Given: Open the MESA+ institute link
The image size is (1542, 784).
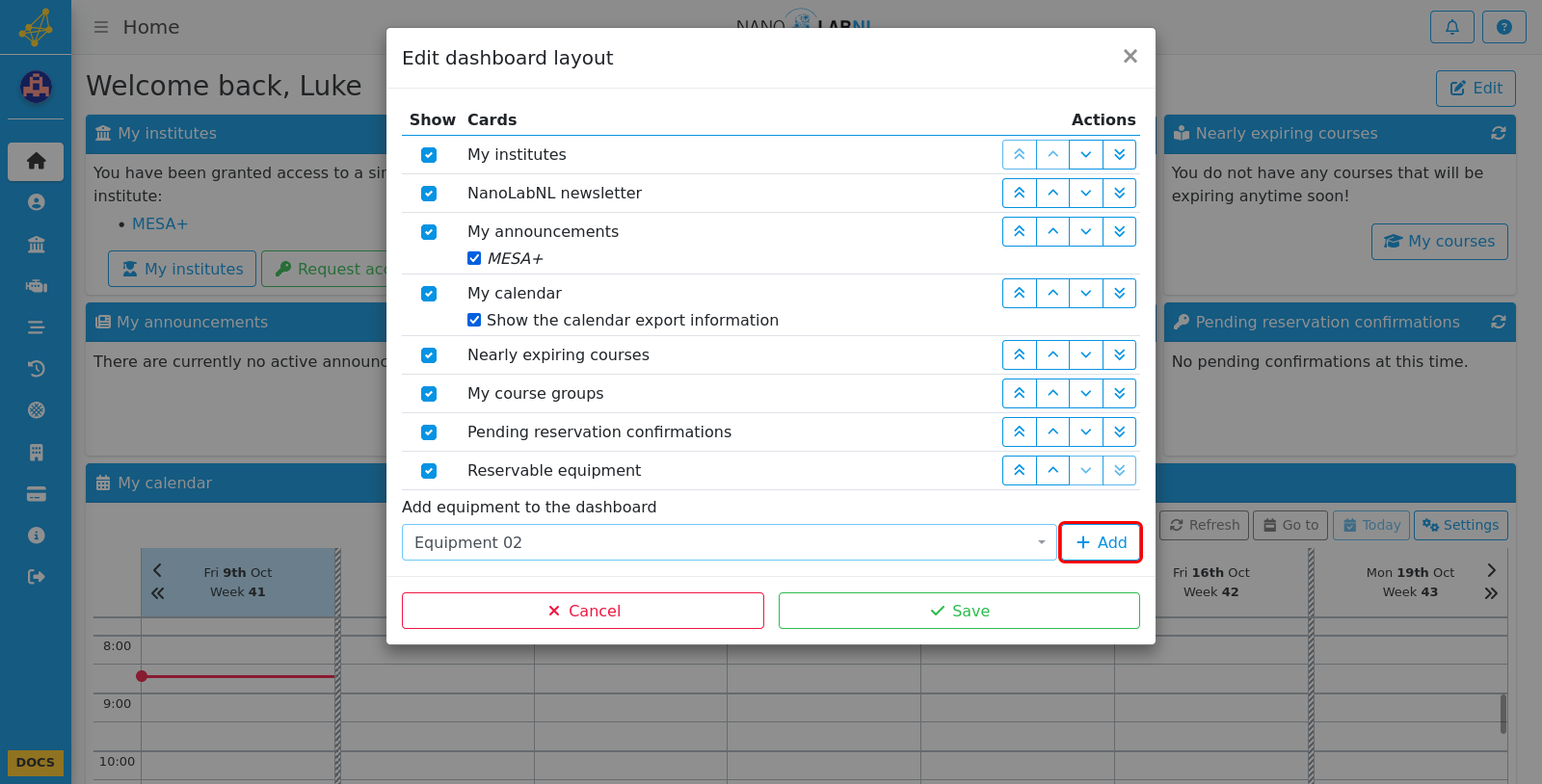Looking at the screenshot, I should coord(160,223).
